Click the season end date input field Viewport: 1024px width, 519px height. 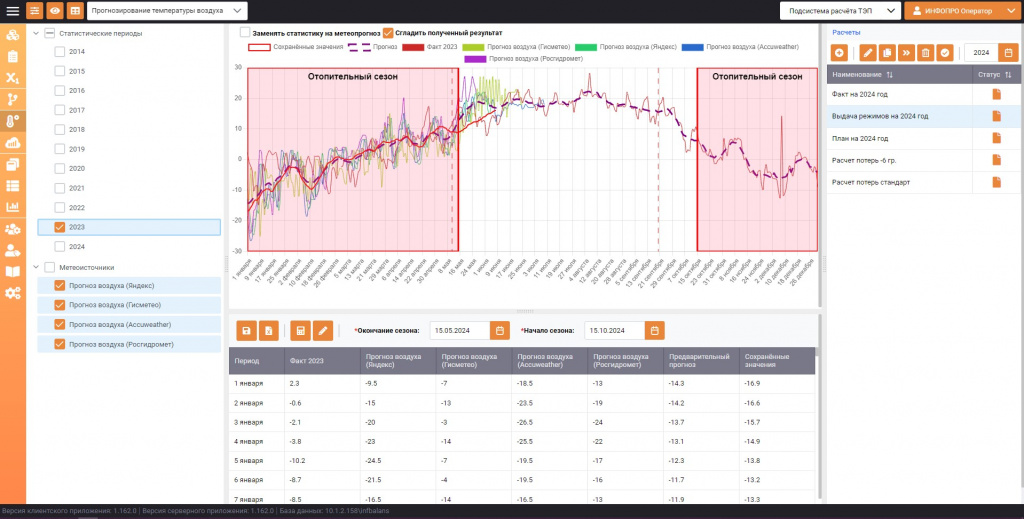coord(460,331)
